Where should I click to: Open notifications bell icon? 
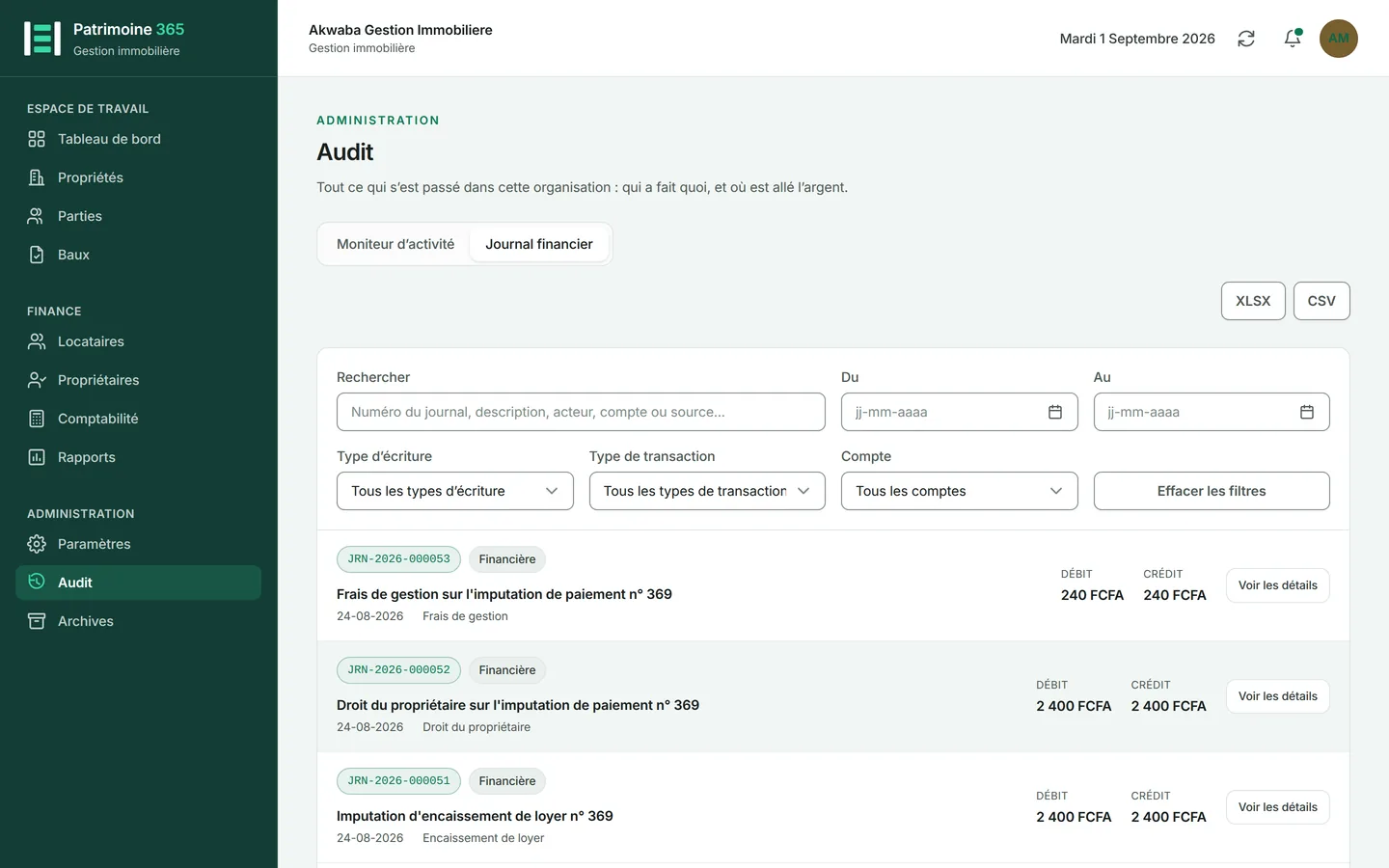(x=1293, y=39)
